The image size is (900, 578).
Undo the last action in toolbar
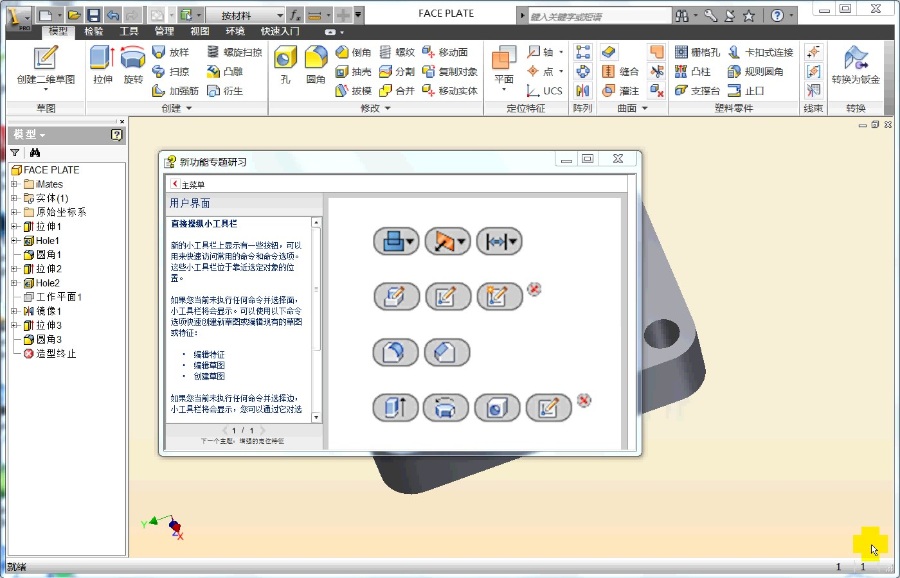tap(112, 15)
